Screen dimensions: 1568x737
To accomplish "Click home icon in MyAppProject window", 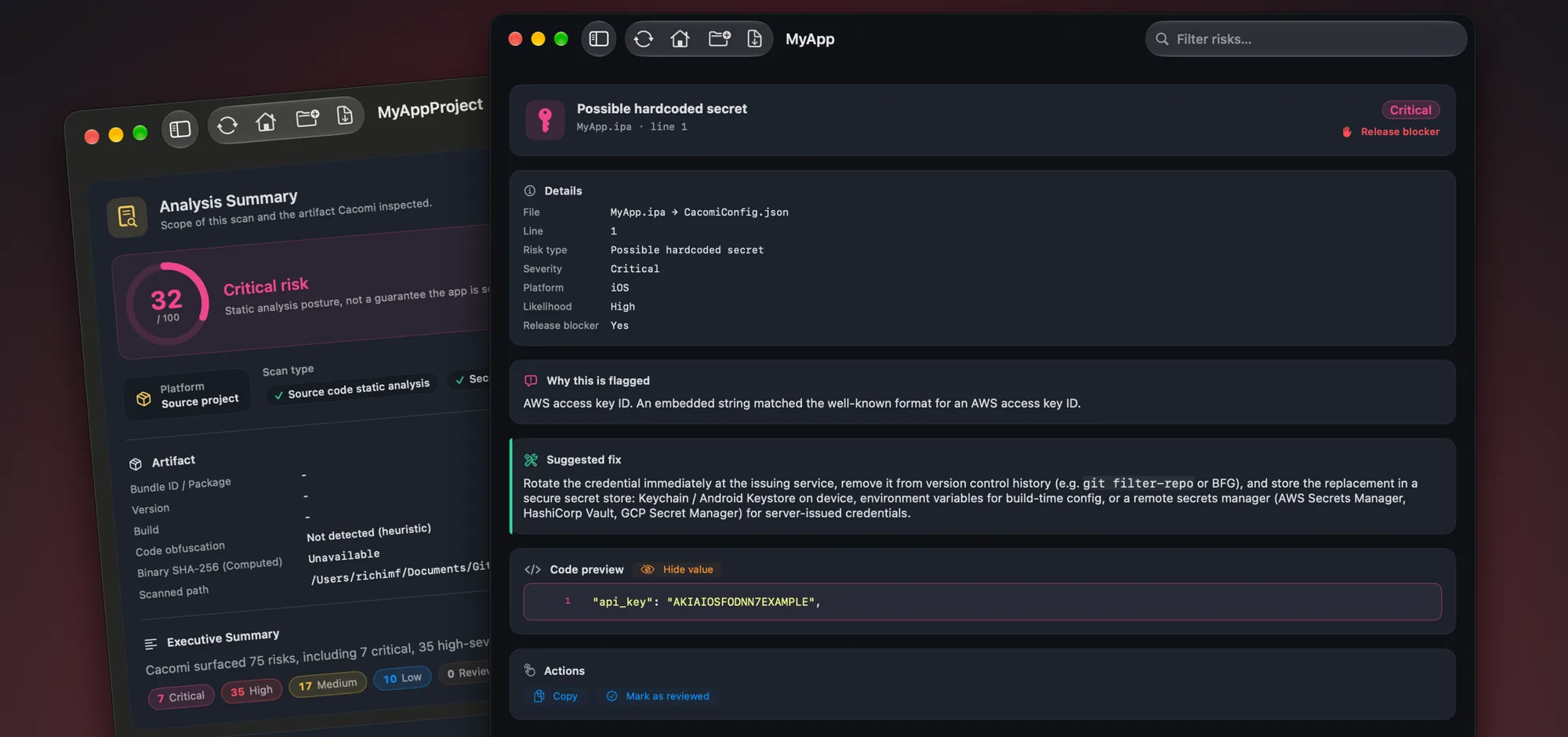I will [266, 122].
